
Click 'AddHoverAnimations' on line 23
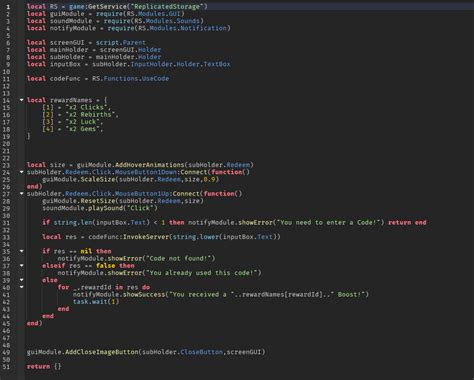pyautogui.click(x=150, y=165)
